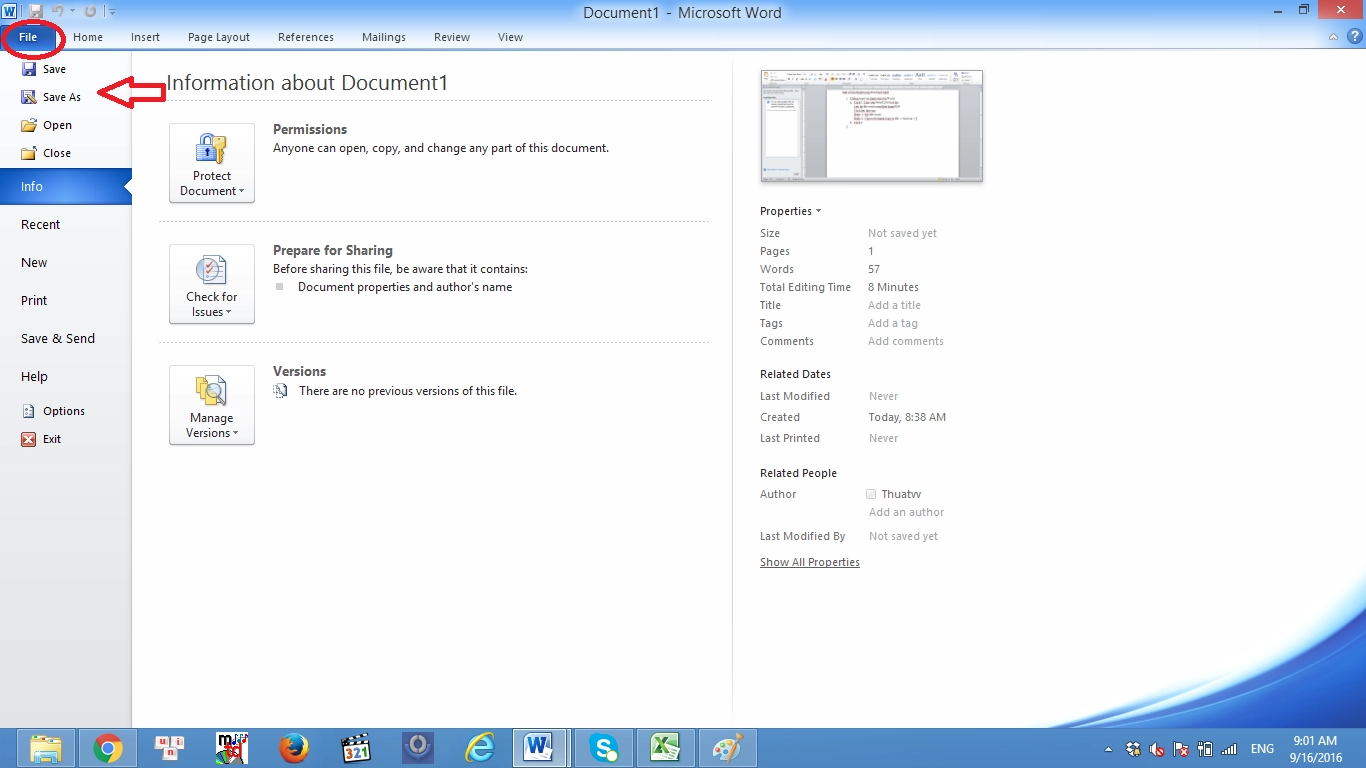Click the Close document icon
Image resolution: width=1366 pixels, height=768 pixels.
29,153
